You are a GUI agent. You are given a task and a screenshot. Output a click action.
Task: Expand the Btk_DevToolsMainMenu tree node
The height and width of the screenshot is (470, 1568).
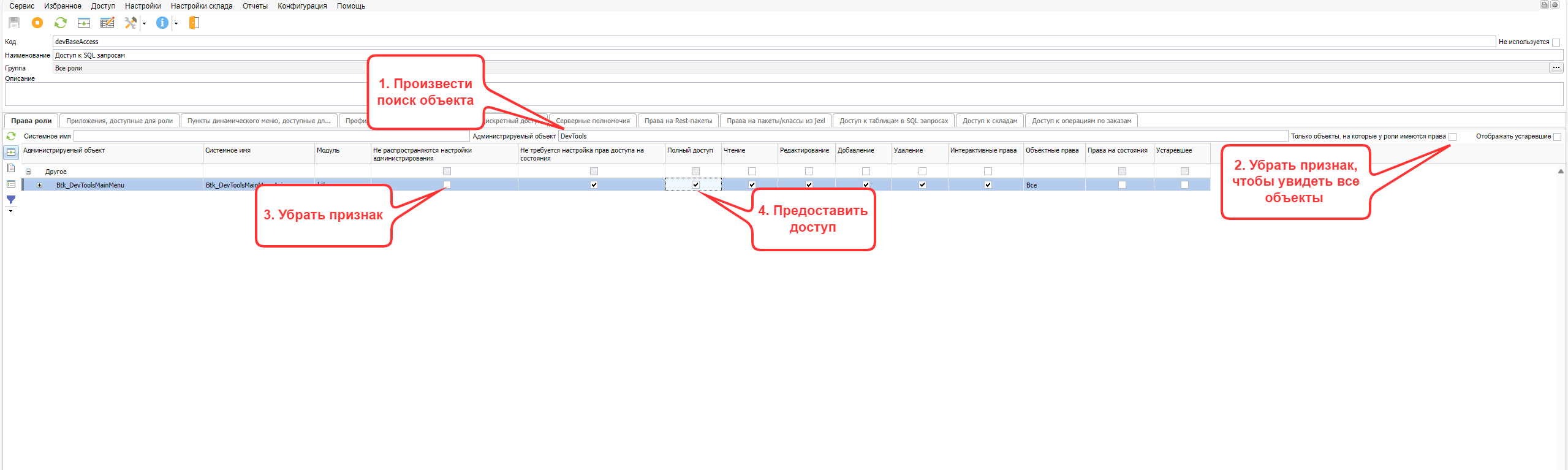(x=39, y=185)
